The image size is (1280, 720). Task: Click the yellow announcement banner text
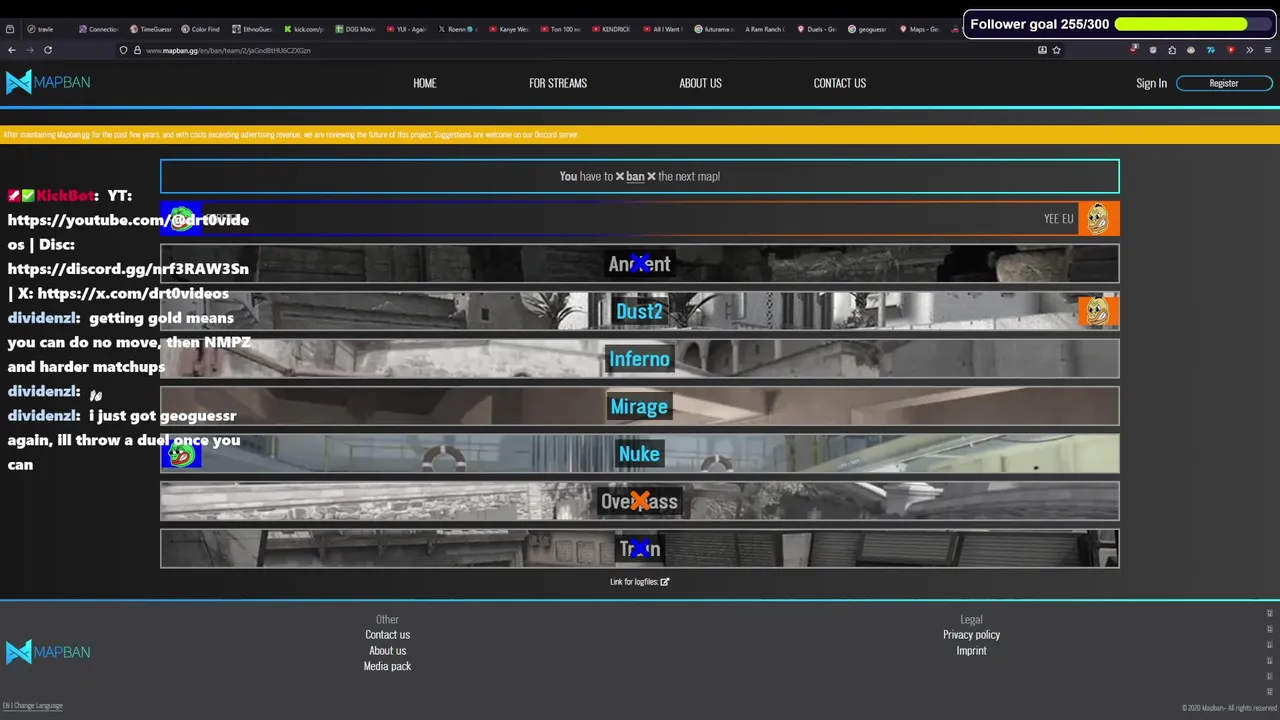point(291,134)
